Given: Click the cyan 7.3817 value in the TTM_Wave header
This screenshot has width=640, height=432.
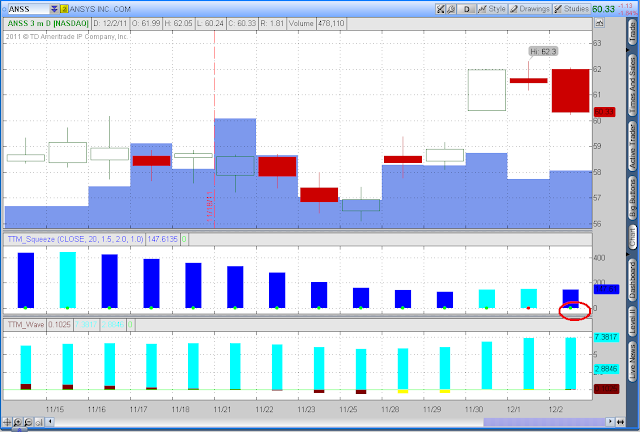Looking at the screenshot, I should click(86, 325).
